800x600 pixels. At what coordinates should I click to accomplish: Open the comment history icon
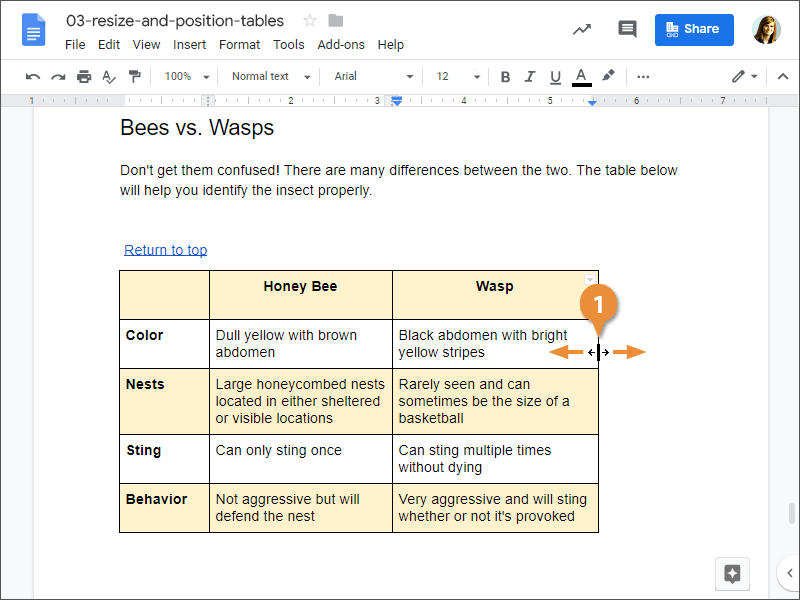pos(627,29)
